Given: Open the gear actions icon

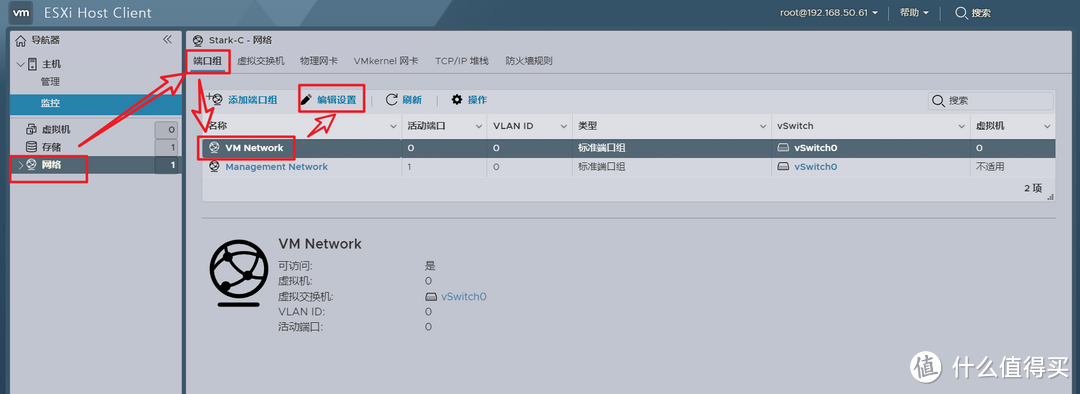Looking at the screenshot, I should pos(457,100).
